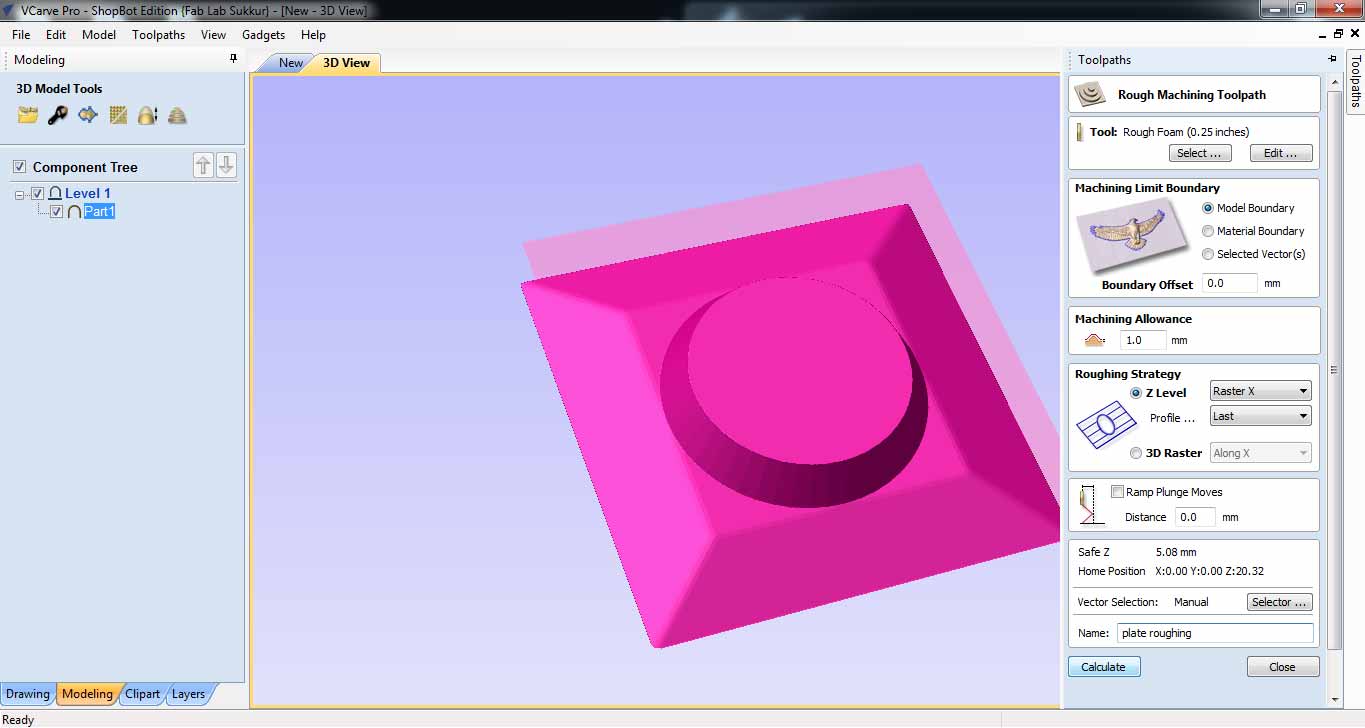The width and height of the screenshot is (1365, 728).
Task: Open the Profile Last dropdown
Action: (1260, 416)
